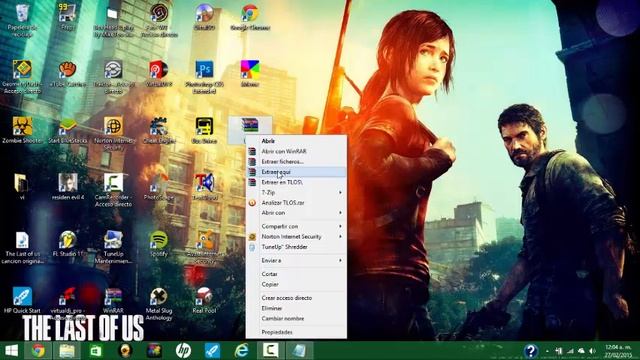This screenshot has height=360, width=640.
Task: Click the taskbar clock and date
Action: pyautogui.click(x=618, y=351)
